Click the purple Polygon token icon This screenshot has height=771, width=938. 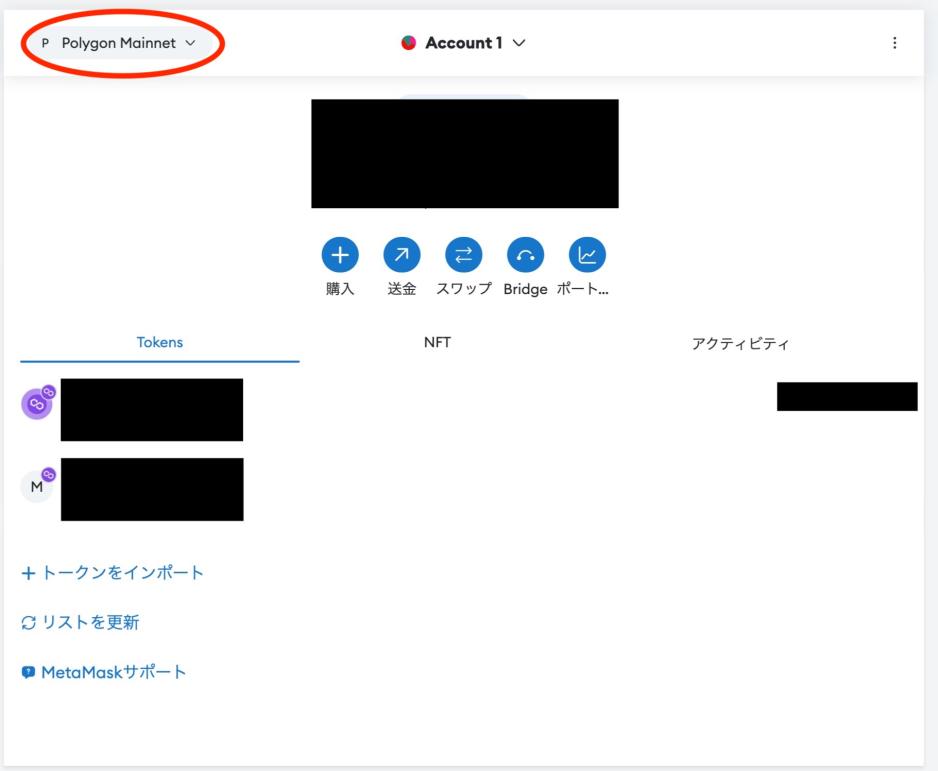point(37,403)
